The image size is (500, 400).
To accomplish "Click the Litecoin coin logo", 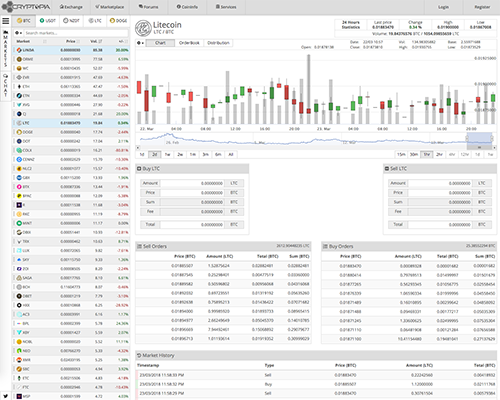I will tap(143, 28).
